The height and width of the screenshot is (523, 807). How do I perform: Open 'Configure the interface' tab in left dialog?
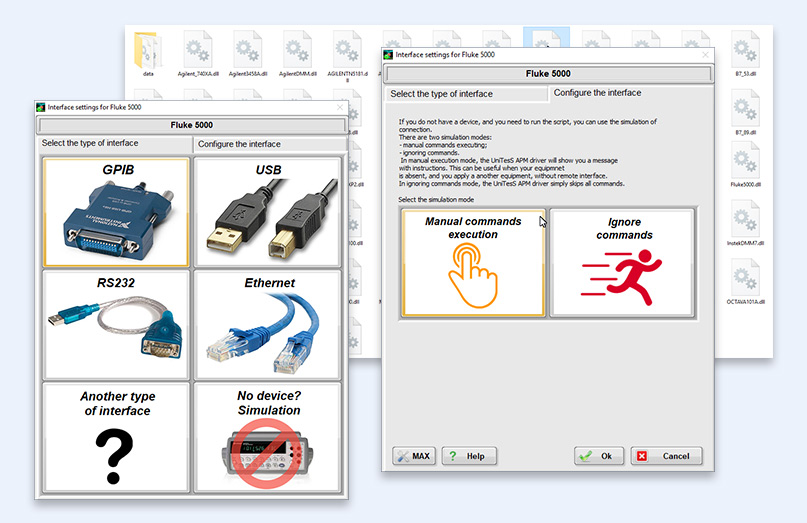click(x=270, y=145)
